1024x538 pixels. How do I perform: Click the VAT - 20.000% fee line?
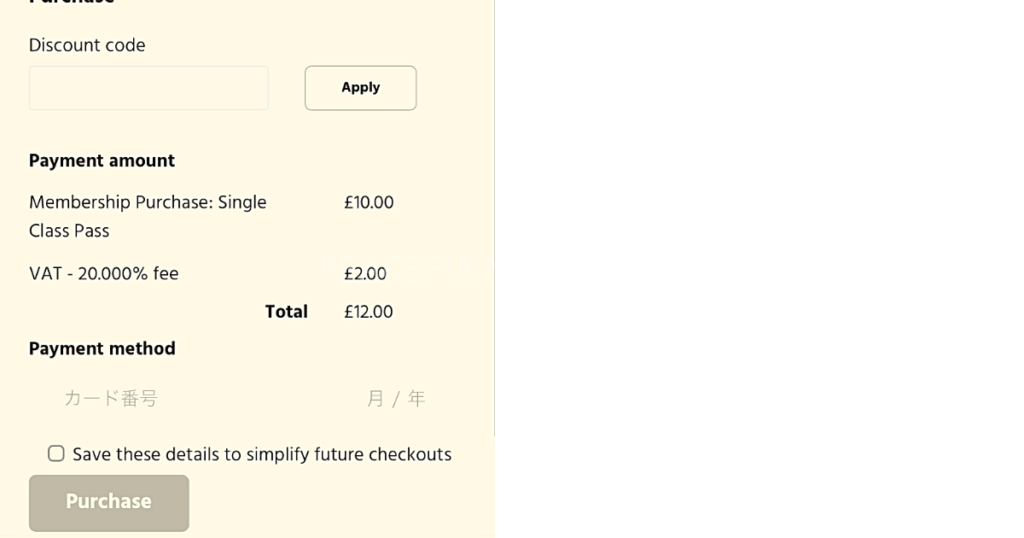click(104, 273)
